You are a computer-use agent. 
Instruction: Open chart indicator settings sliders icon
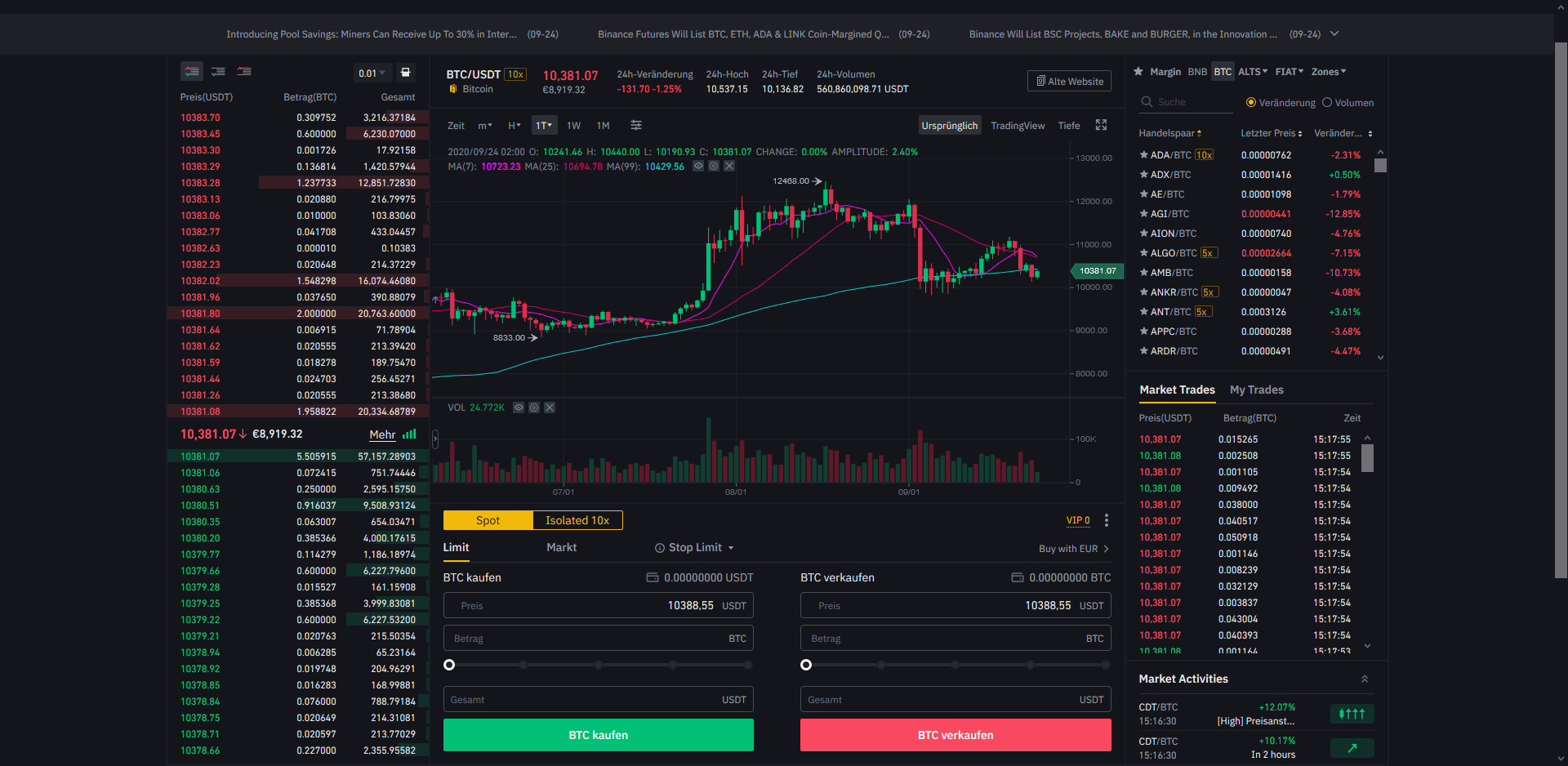point(636,125)
